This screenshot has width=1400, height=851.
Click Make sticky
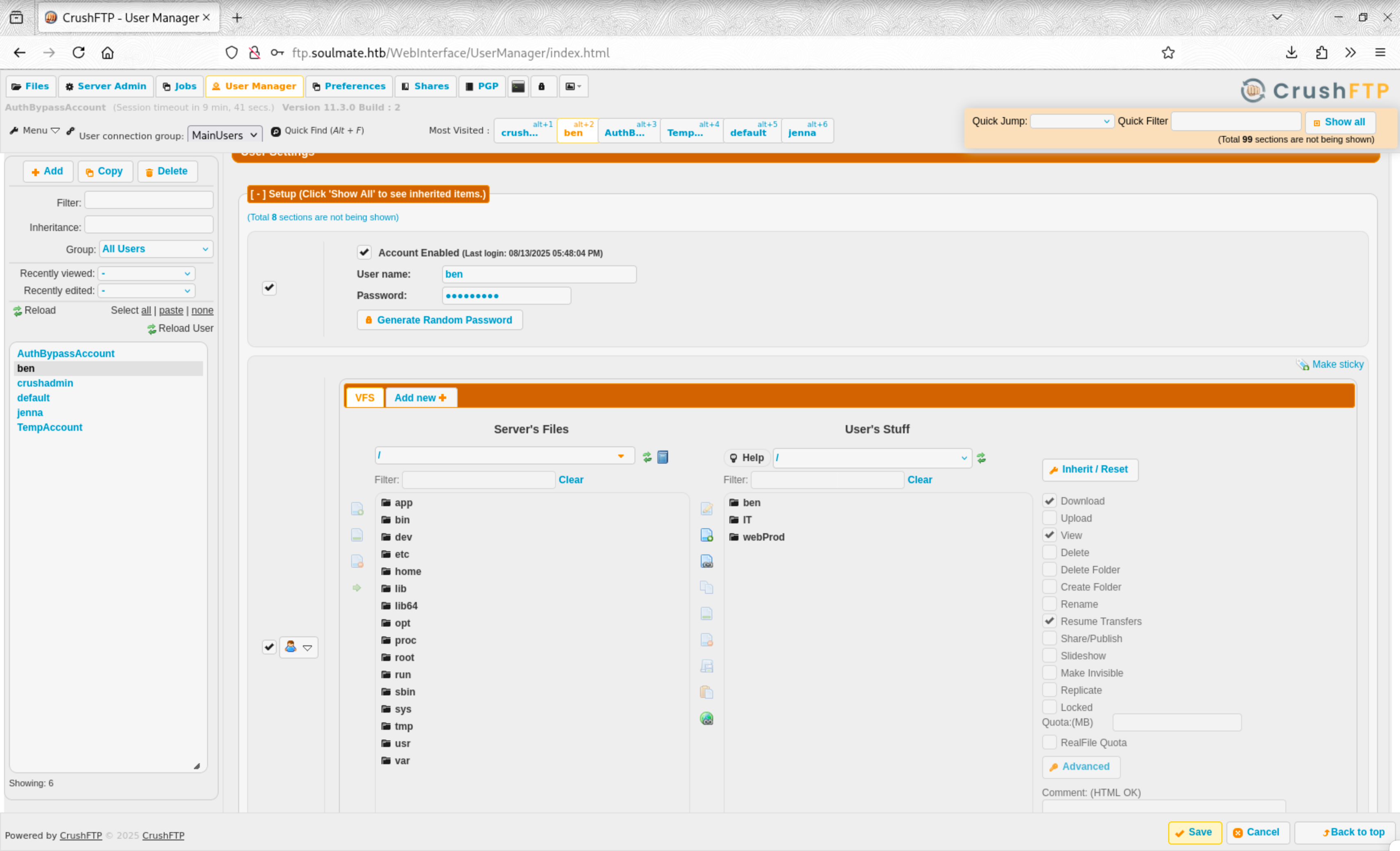[1330, 364]
